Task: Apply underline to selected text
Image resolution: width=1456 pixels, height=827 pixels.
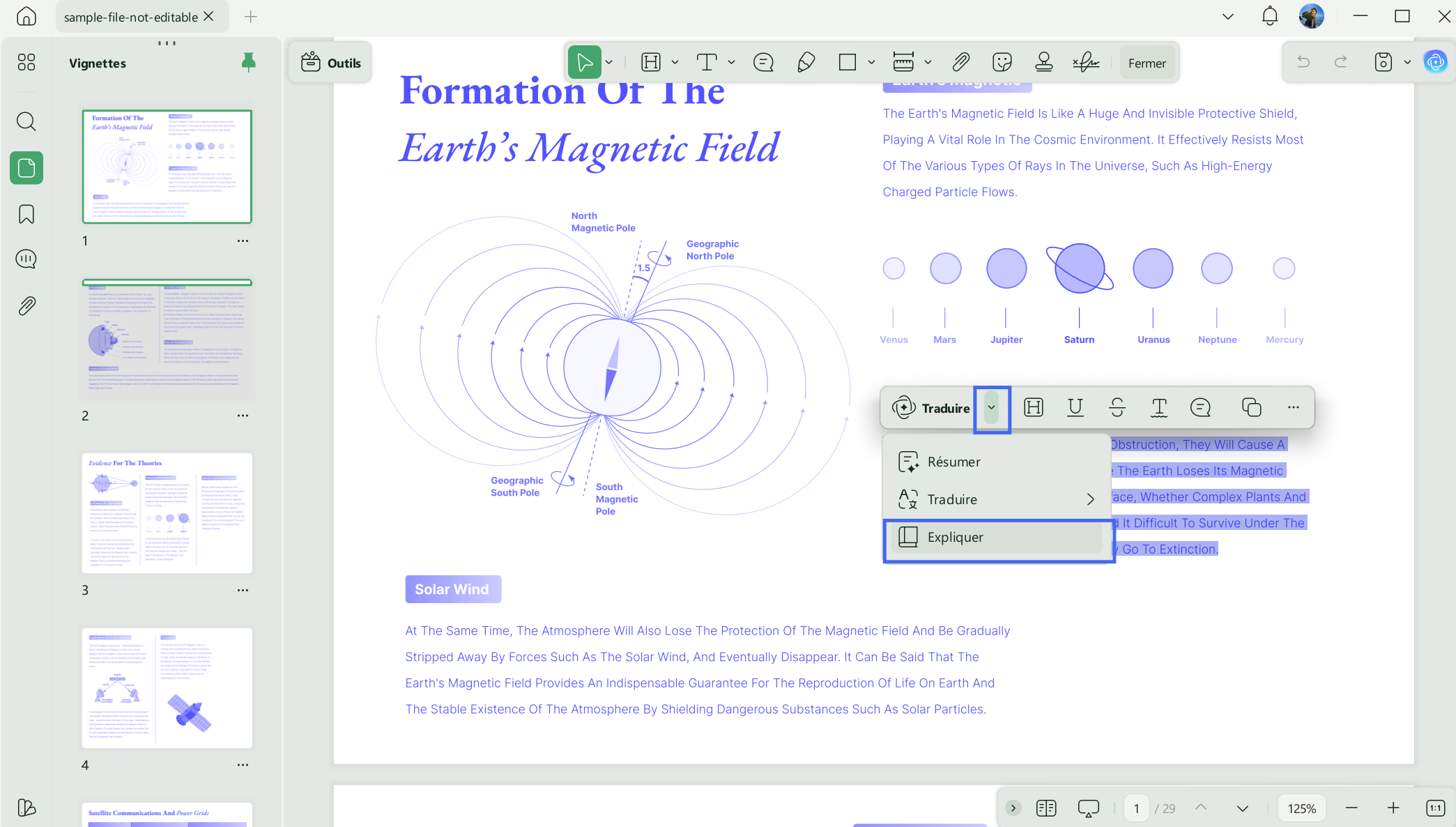Action: tap(1075, 407)
